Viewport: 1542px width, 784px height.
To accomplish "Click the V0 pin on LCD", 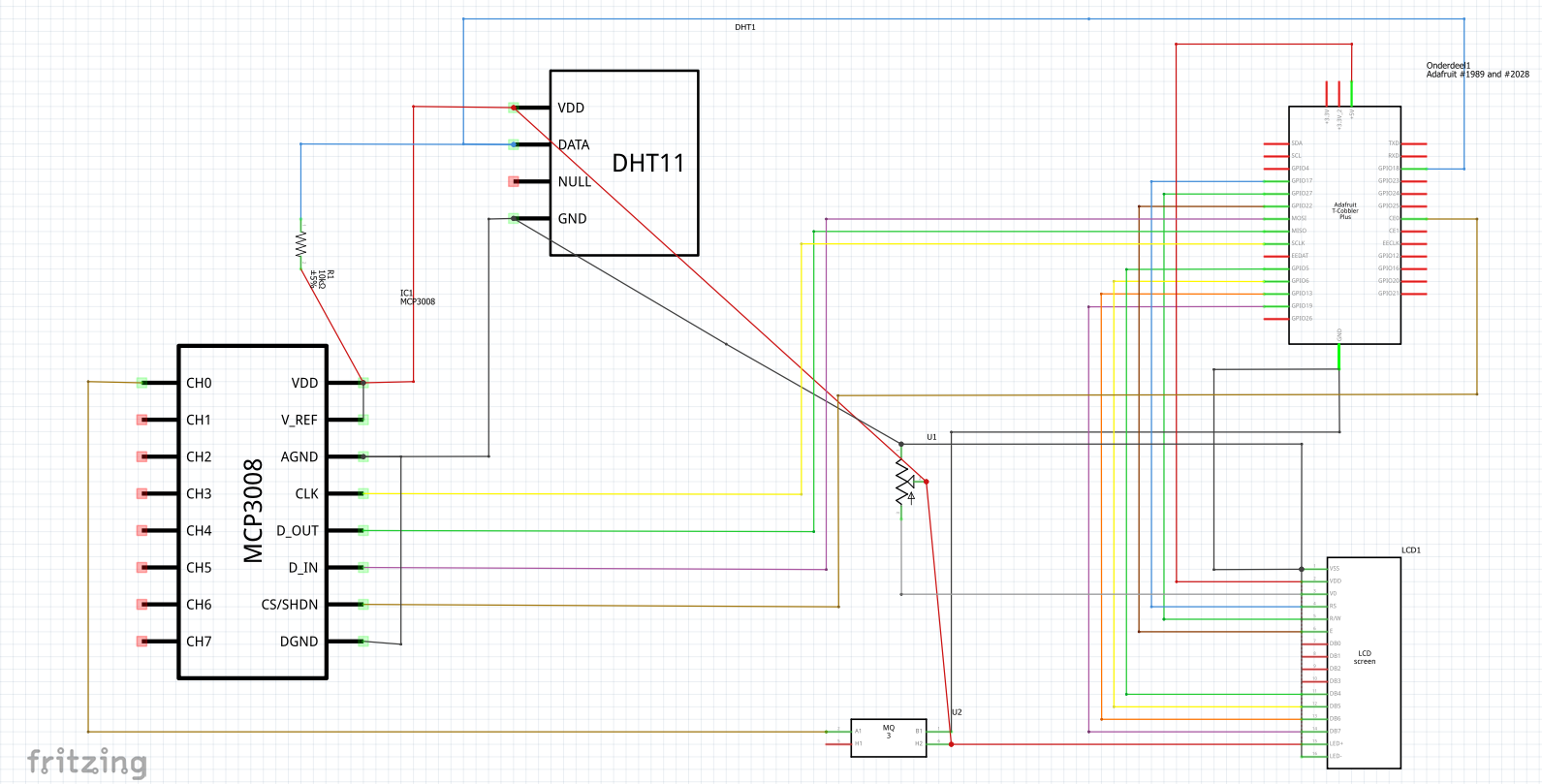I will (x=1333, y=594).
